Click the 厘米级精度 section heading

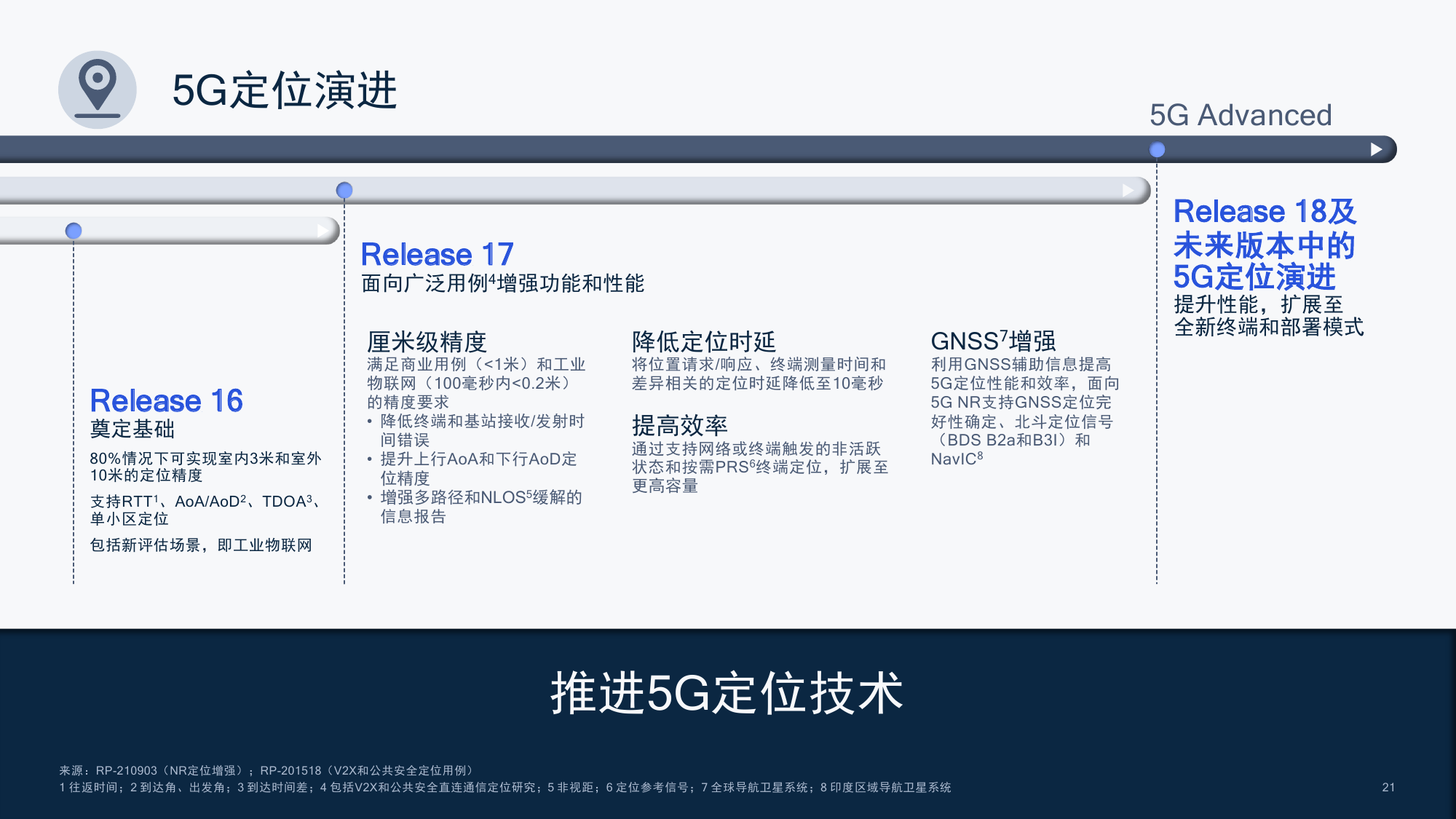[427, 341]
